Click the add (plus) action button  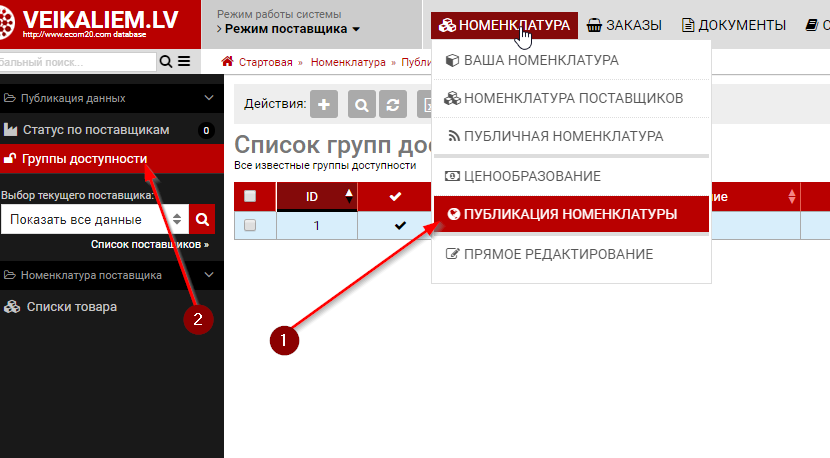click(x=324, y=104)
